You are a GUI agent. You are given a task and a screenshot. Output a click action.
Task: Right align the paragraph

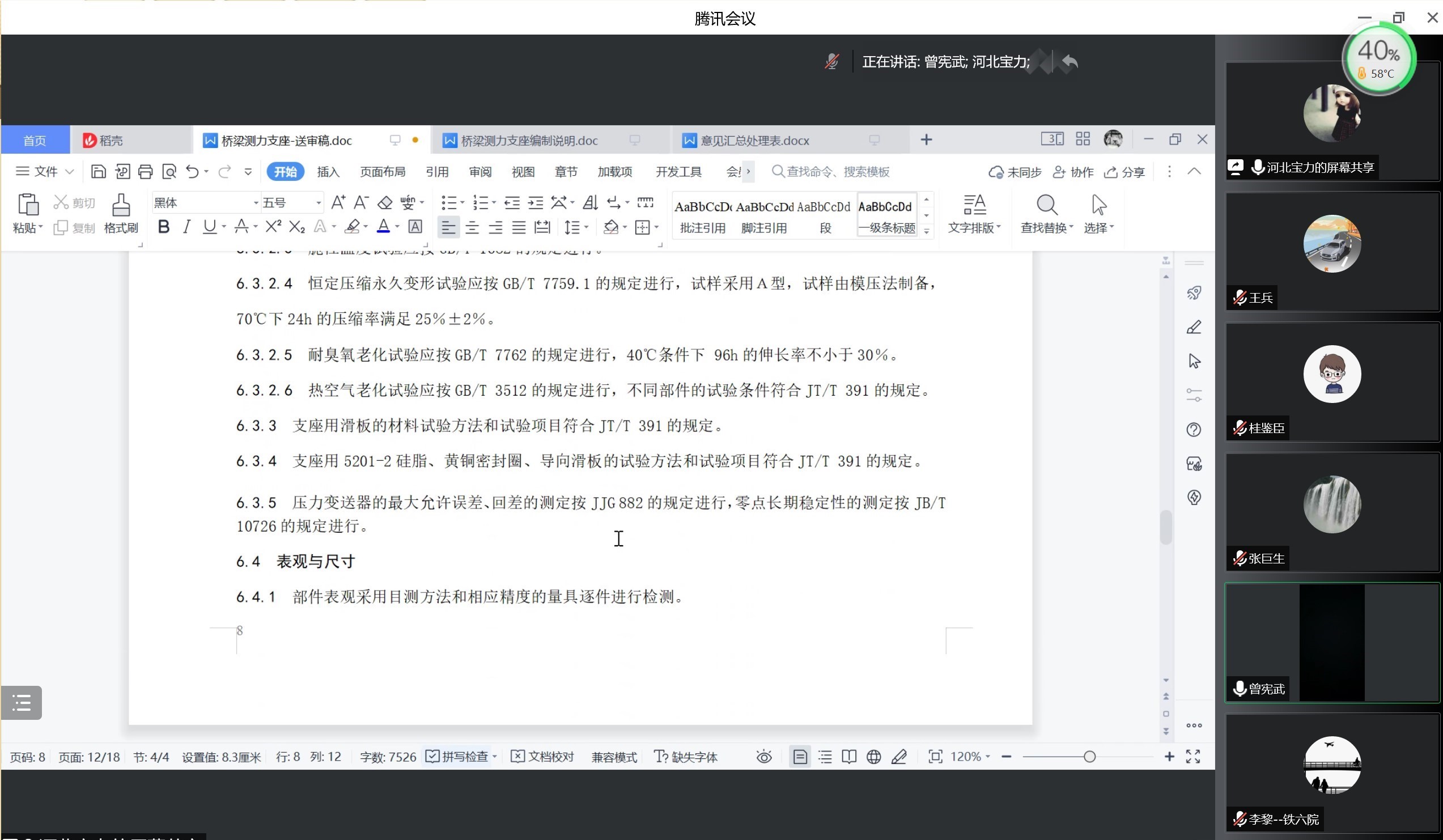coord(495,228)
